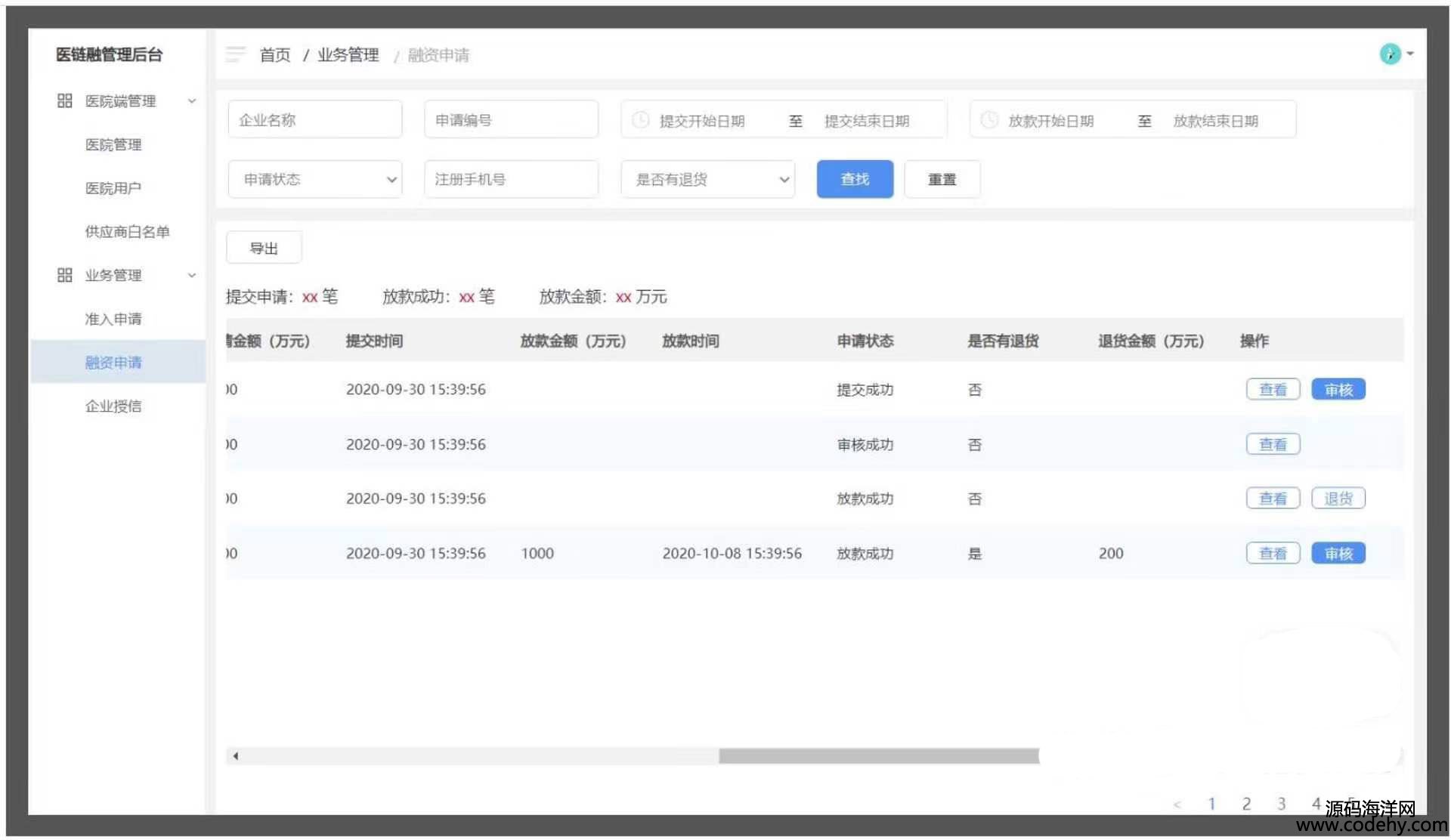This screenshot has height=840, width=1451.
Task: Collapse the 医院端管理 sidebar group
Action: 192,101
